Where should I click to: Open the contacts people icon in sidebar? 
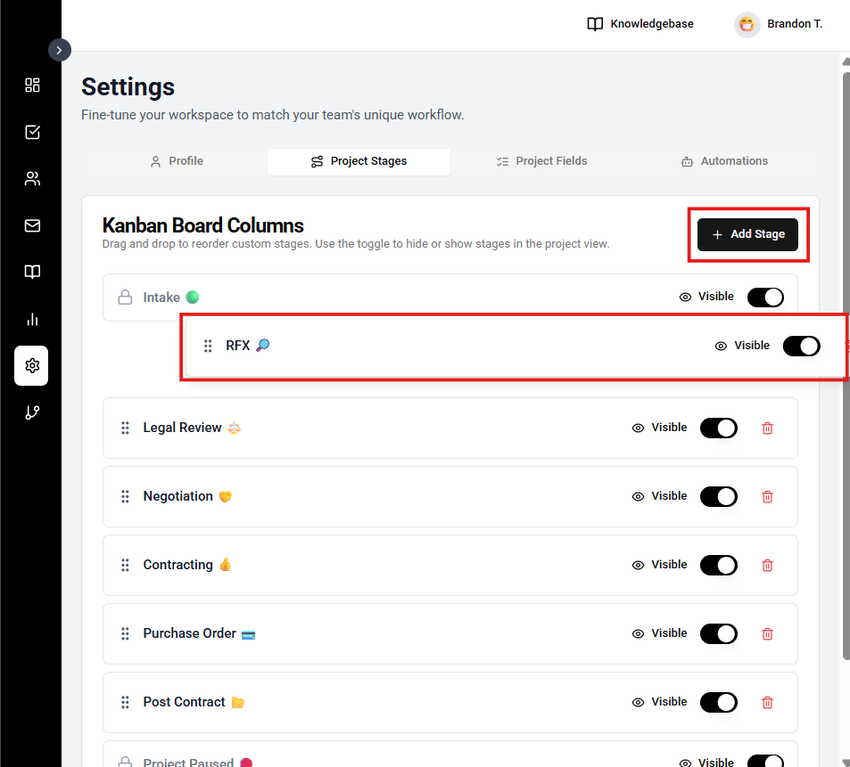32,179
